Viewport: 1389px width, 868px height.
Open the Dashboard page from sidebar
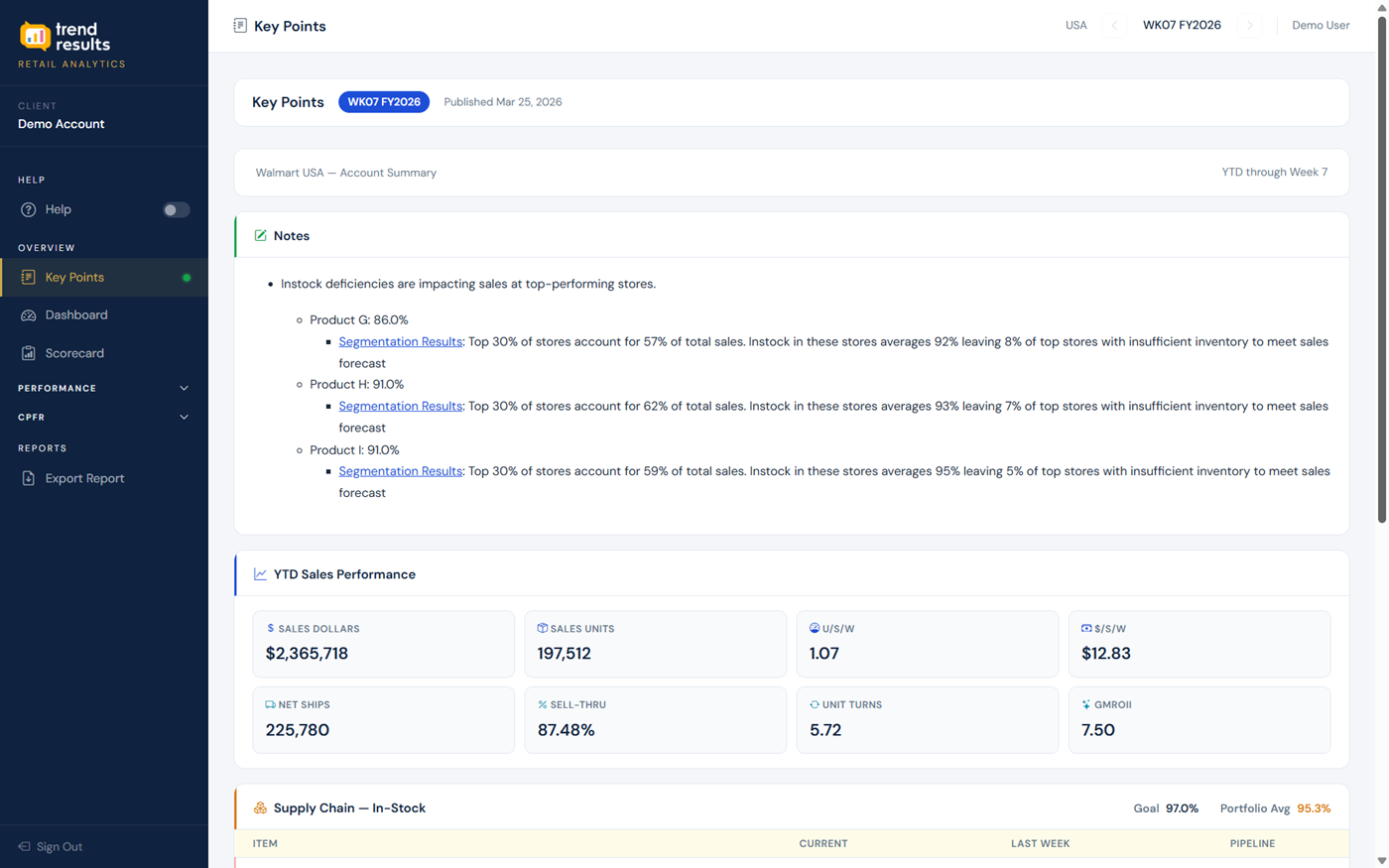[x=76, y=315]
